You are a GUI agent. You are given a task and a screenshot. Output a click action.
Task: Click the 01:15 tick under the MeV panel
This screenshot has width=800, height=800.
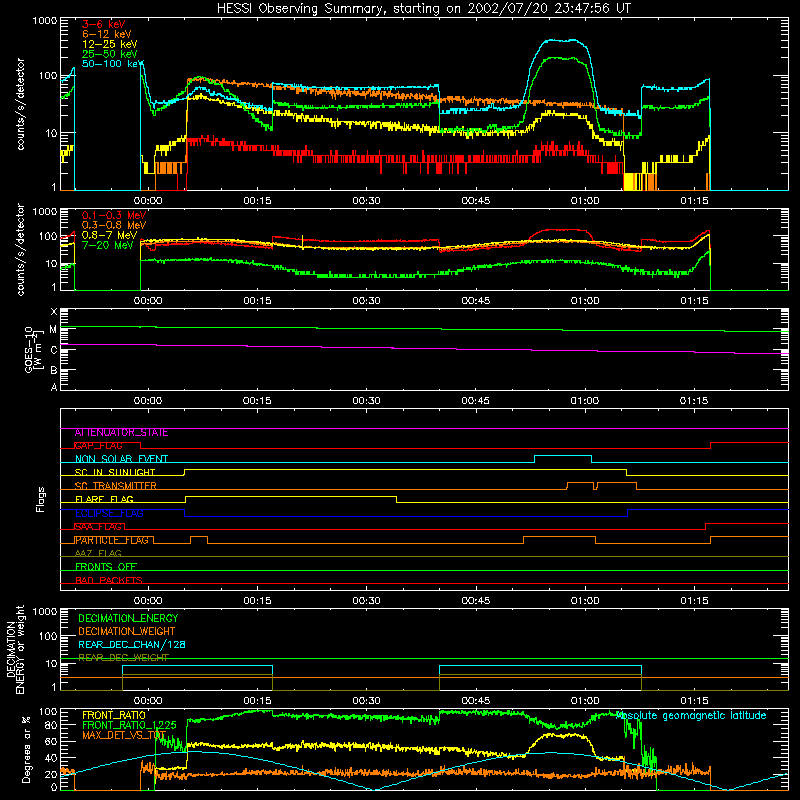694,301
